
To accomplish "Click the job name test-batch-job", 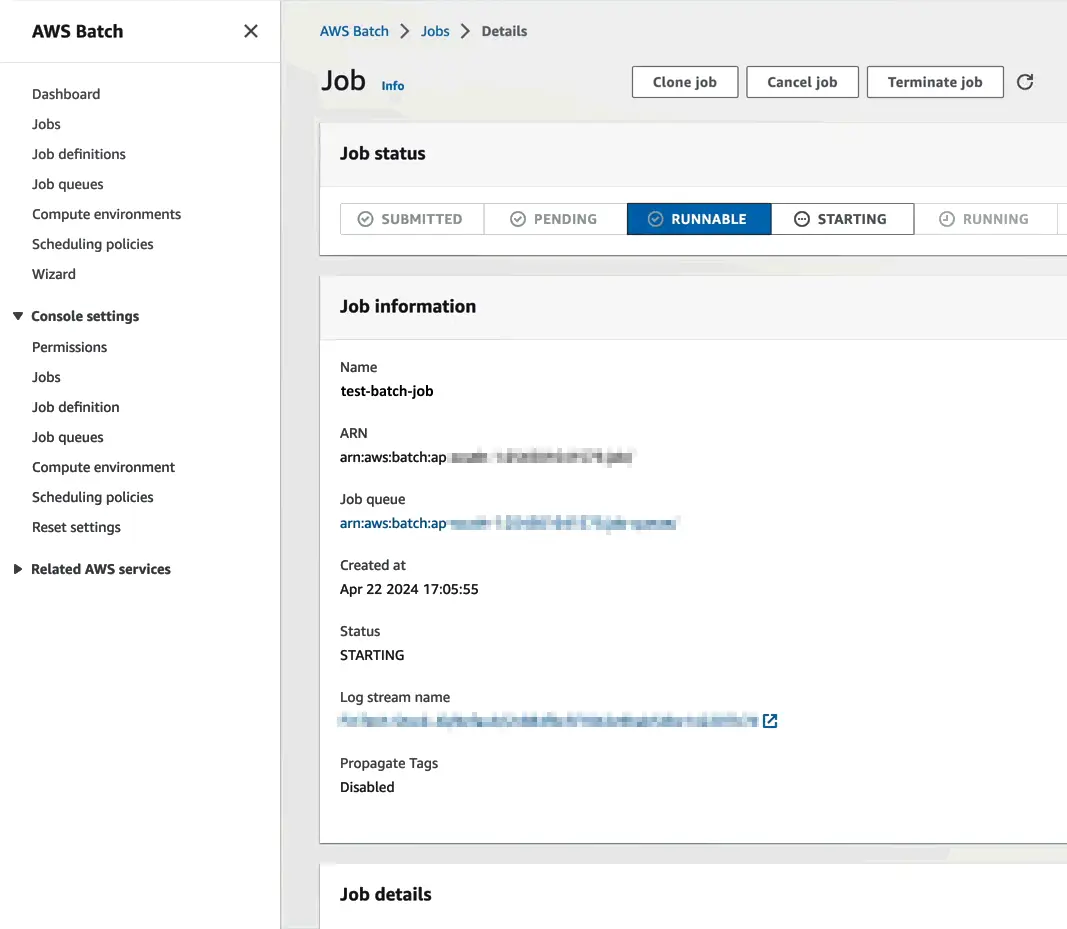I will (387, 391).
